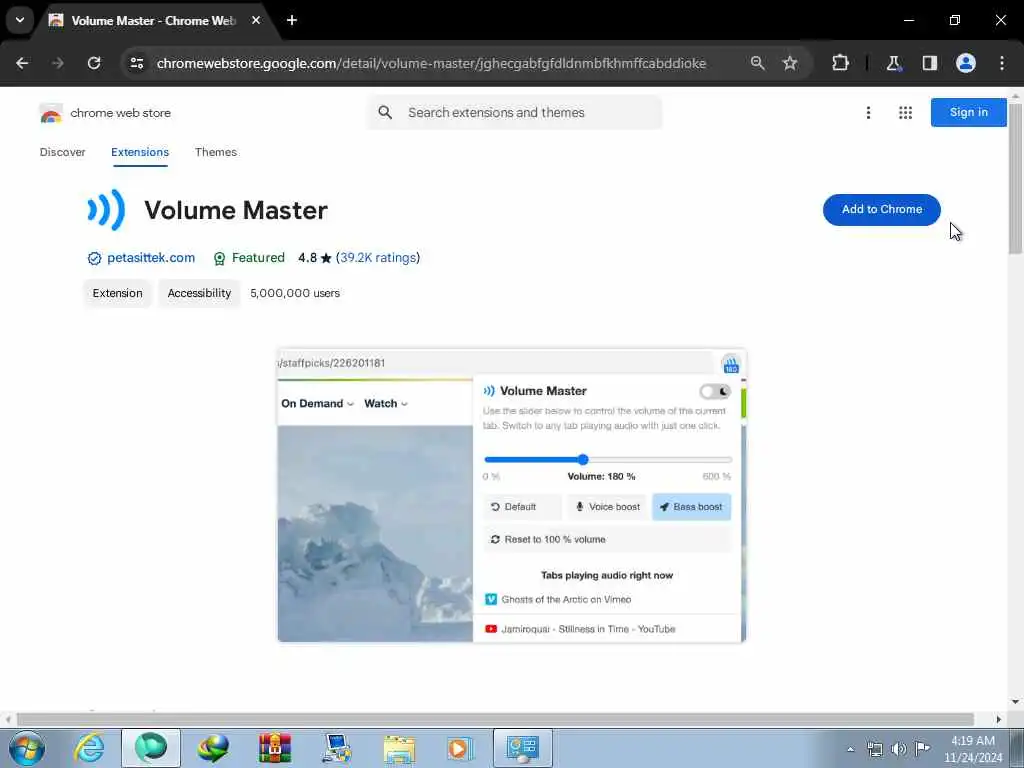Toggle the side panel icon

point(929,63)
